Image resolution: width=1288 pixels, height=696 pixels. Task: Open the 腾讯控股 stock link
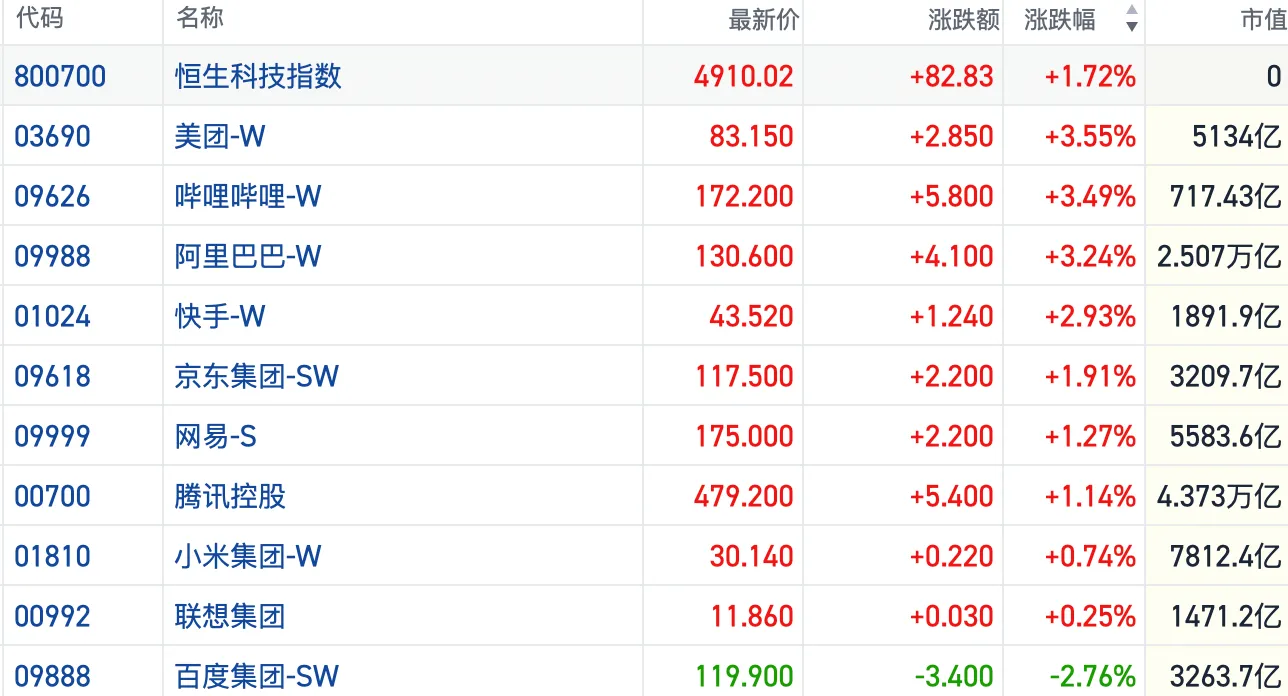click(230, 496)
